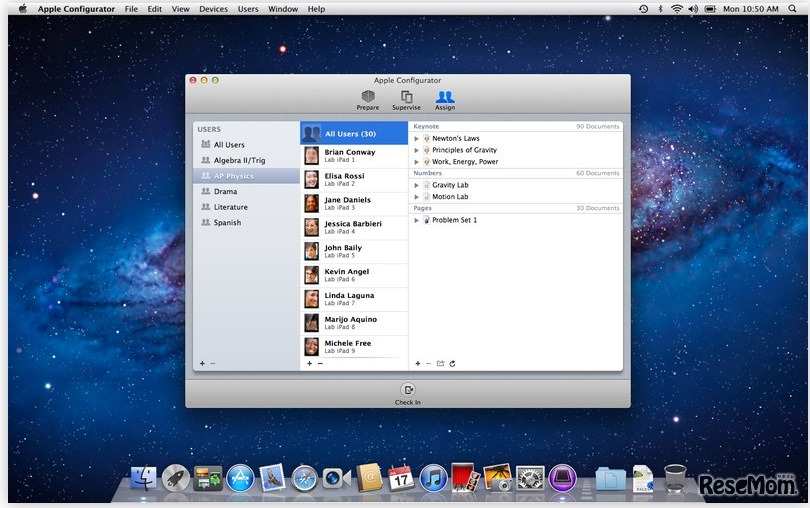Screen dimensions: 810x508
Task: Add a new group with sidebar plus
Action: [x=202, y=363]
